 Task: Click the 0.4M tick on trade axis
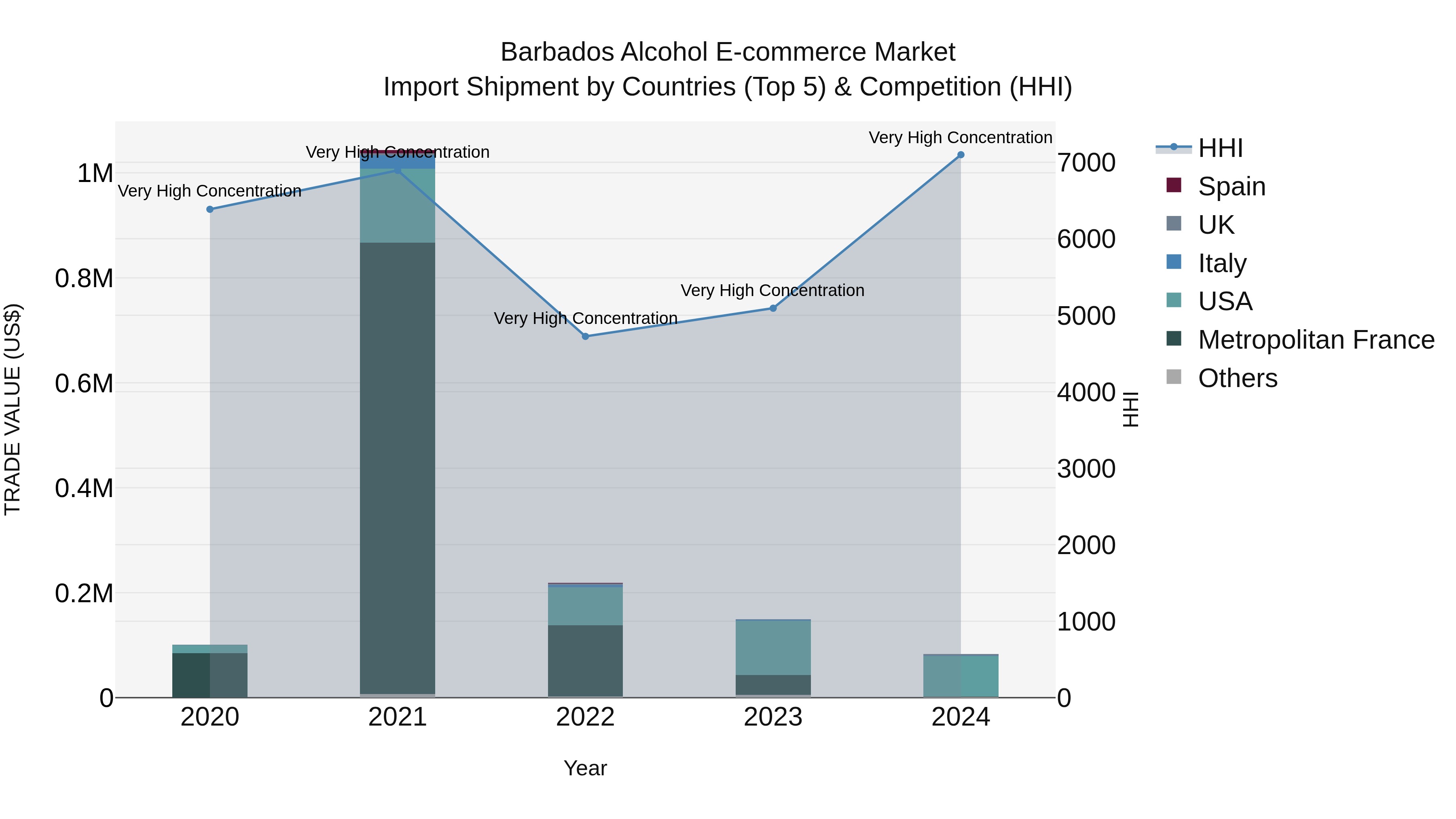84,488
